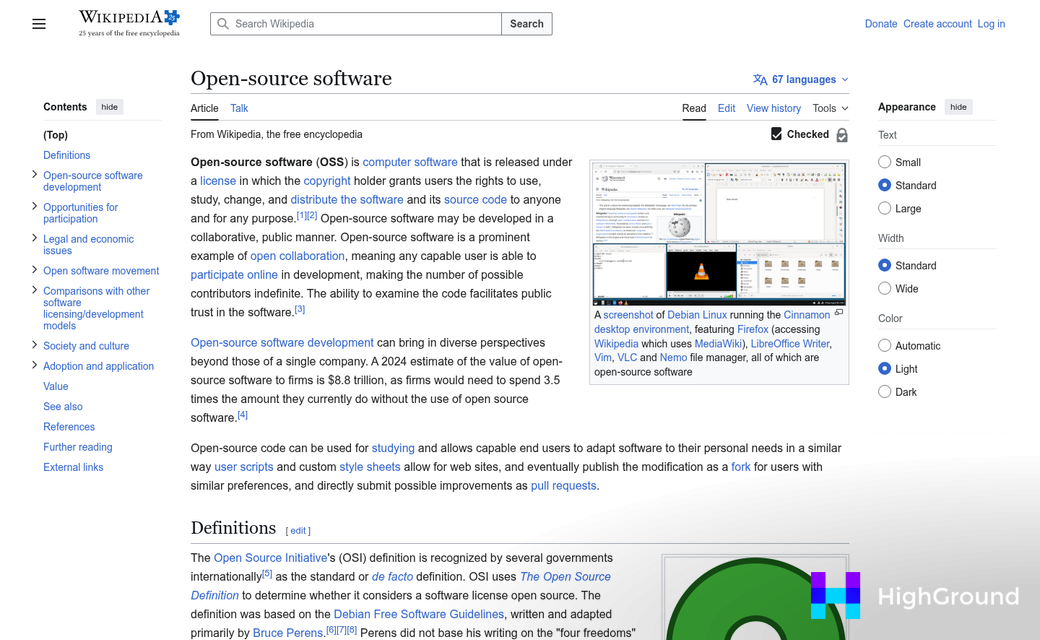Switch to the Talk tab
The width and height of the screenshot is (1040, 640).
tap(239, 108)
